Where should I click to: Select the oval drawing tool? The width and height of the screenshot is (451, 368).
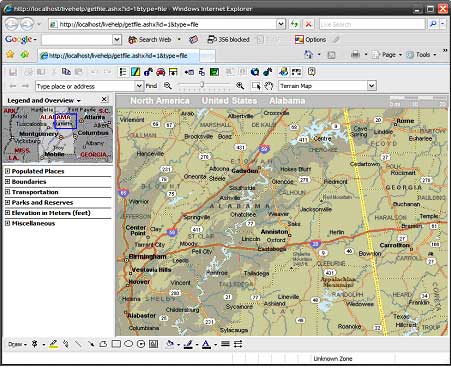(x=128, y=344)
